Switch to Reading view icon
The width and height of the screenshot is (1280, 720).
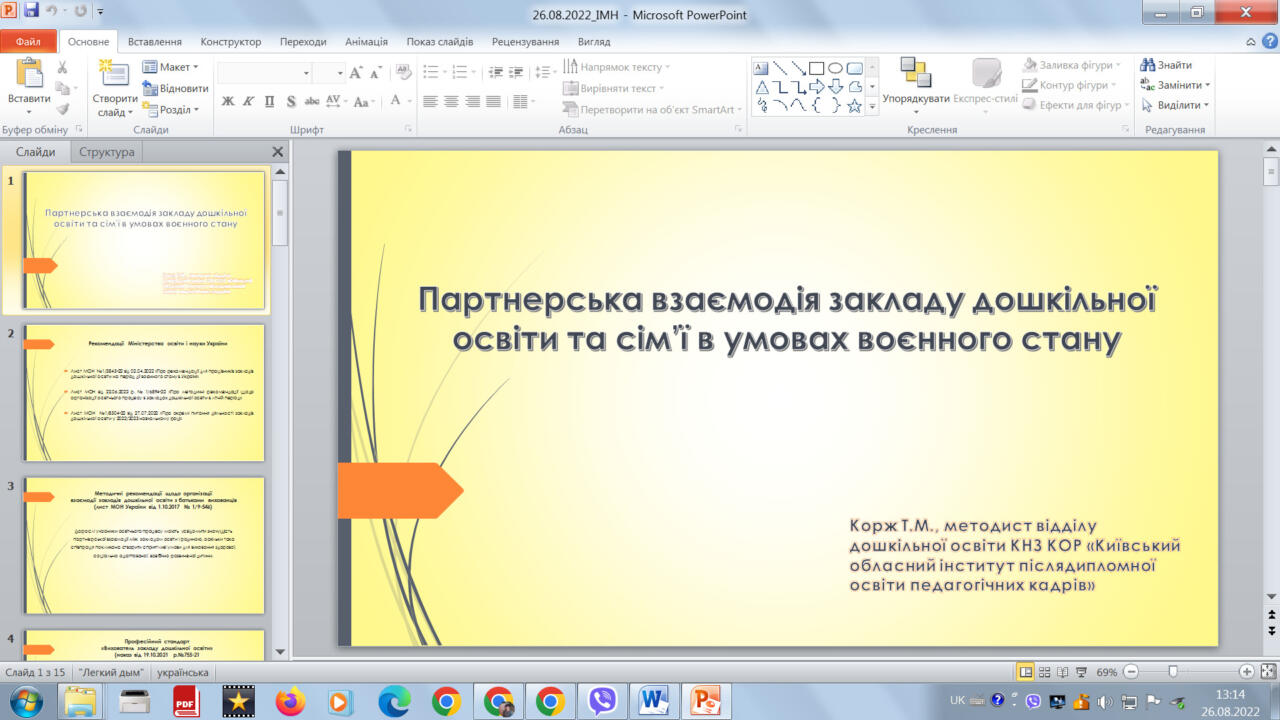pyautogui.click(x=1062, y=672)
